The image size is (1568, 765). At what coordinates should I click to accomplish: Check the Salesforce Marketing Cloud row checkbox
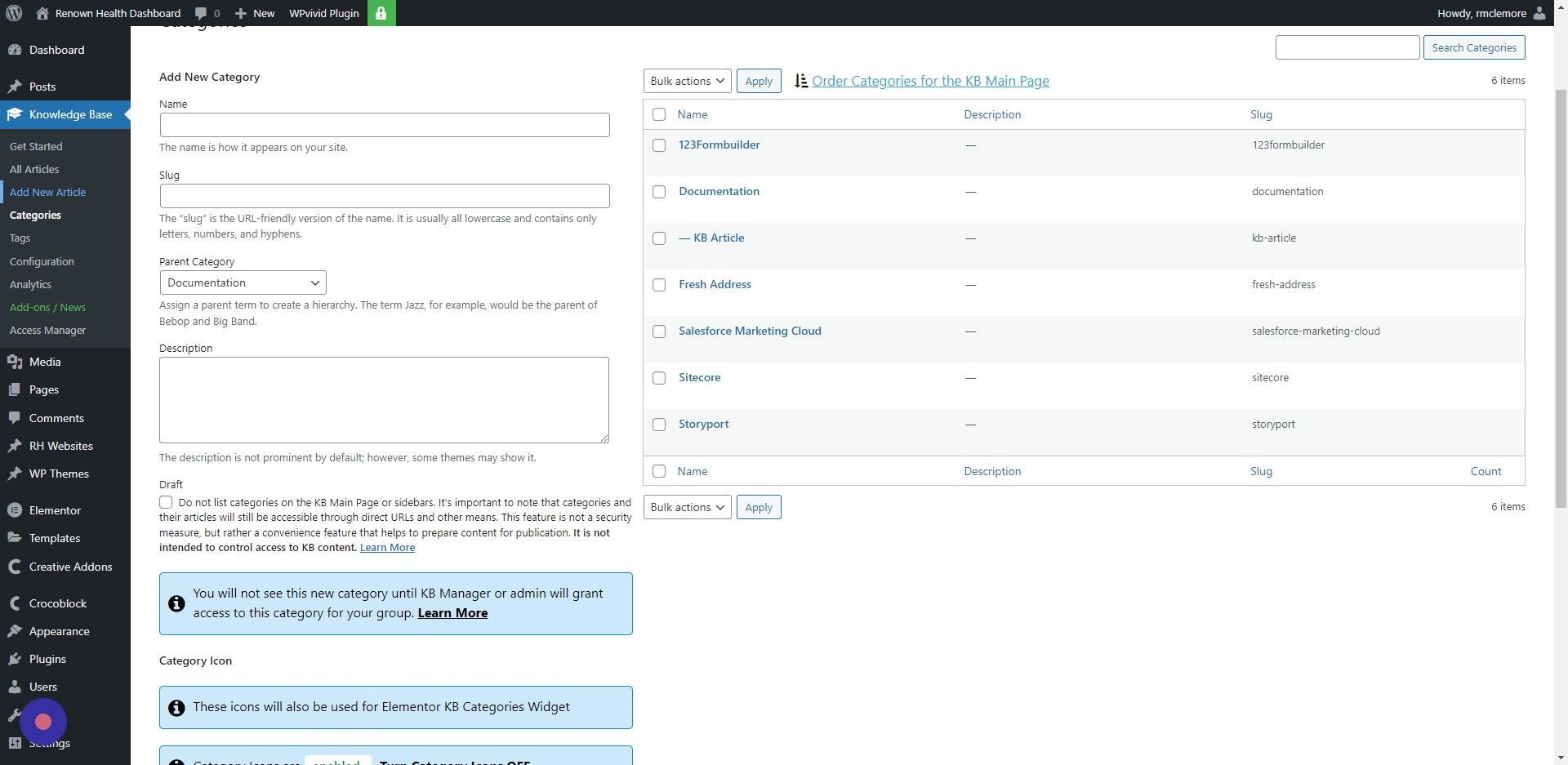point(659,331)
